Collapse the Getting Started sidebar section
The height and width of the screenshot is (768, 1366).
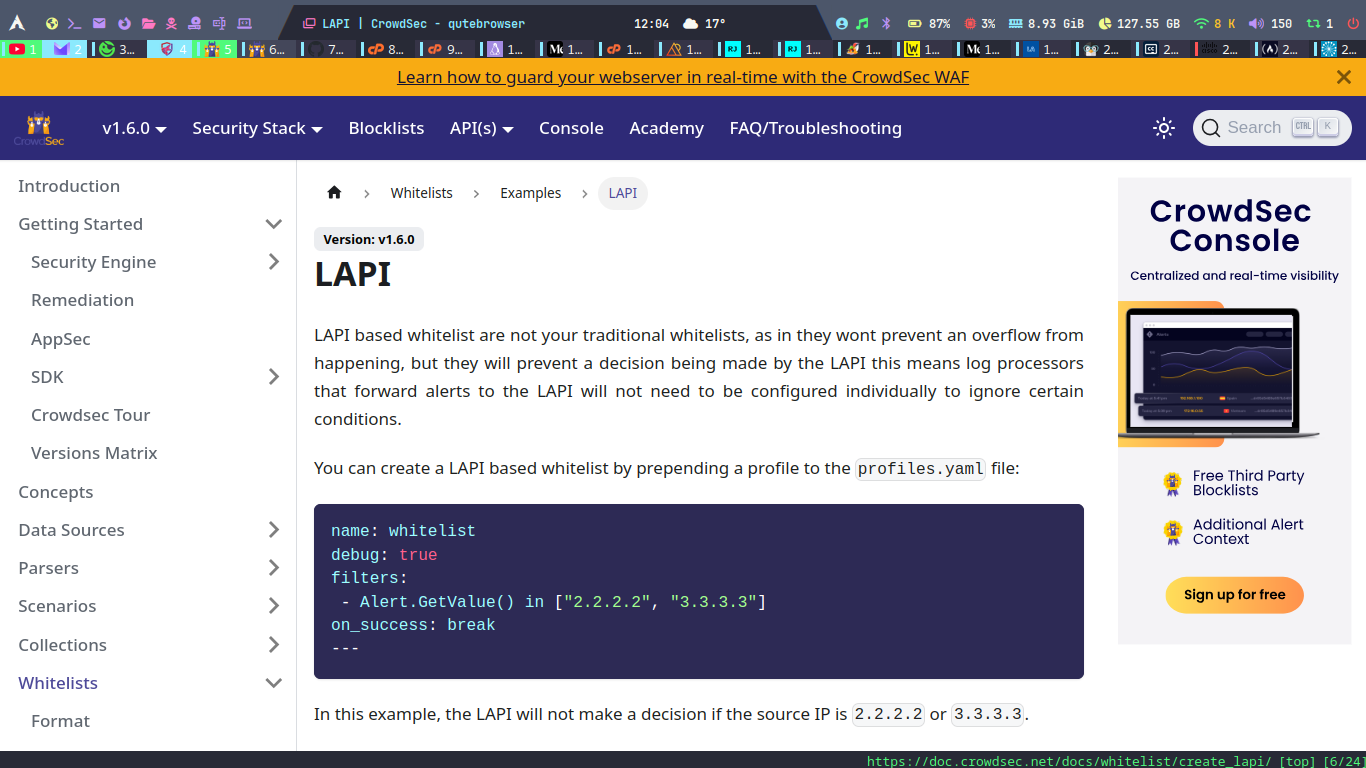tap(273, 224)
